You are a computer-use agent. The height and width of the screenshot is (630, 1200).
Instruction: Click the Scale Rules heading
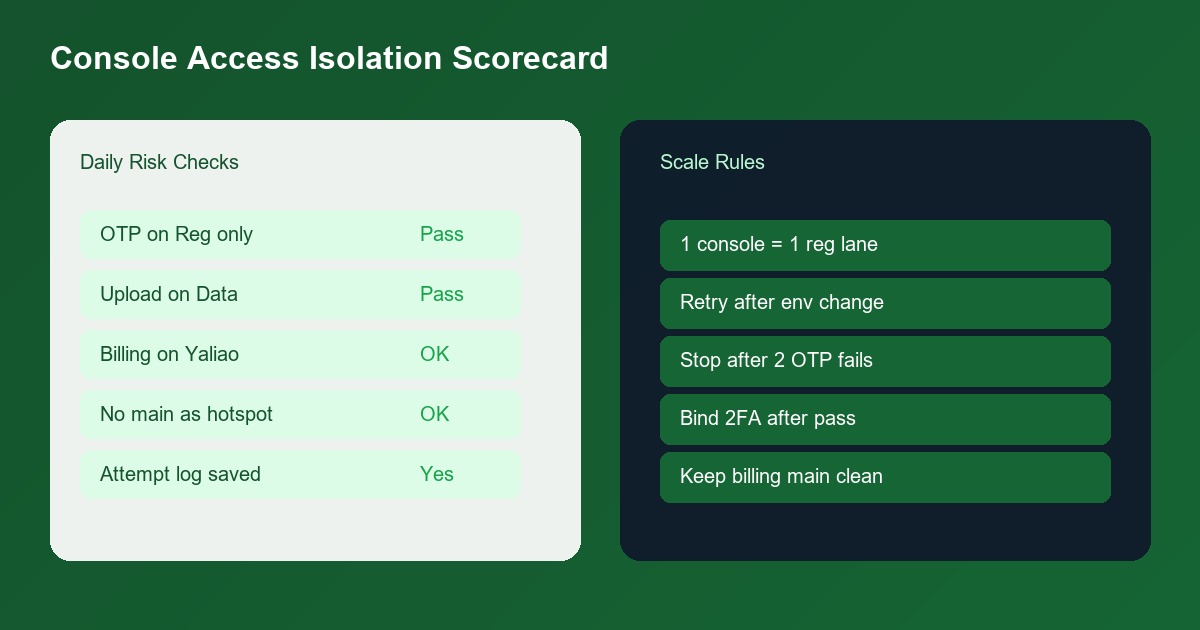click(x=712, y=162)
